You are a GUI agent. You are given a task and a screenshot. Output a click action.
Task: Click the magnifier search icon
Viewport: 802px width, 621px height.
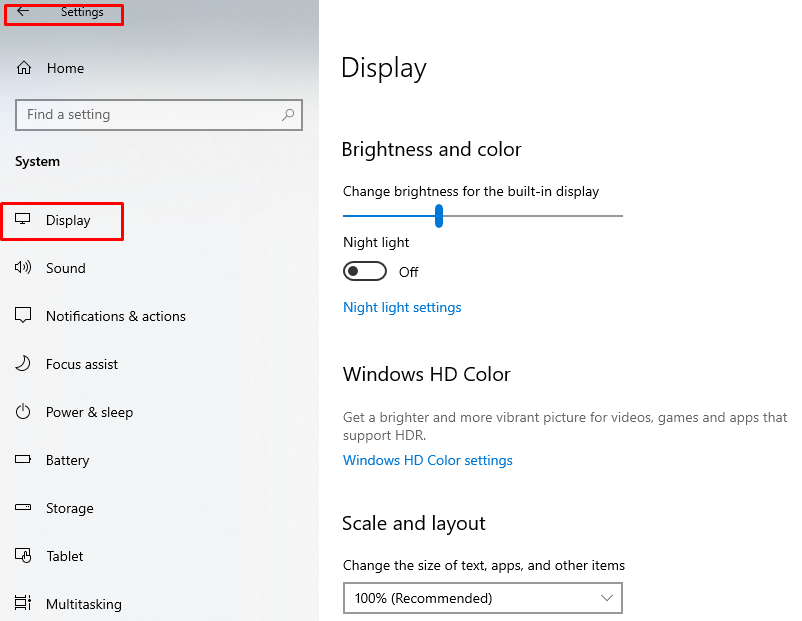pyautogui.click(x=288, y=115)
